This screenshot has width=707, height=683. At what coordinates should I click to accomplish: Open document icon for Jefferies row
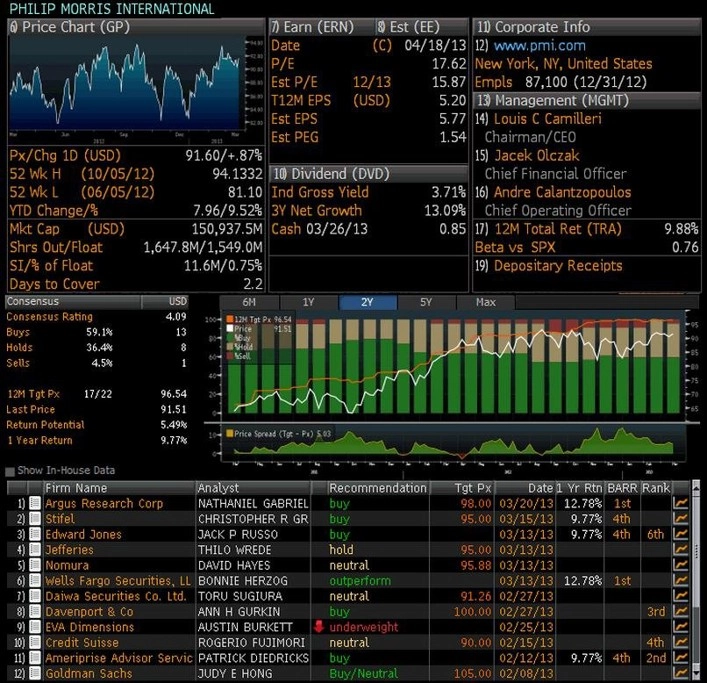tap(35, 550)
